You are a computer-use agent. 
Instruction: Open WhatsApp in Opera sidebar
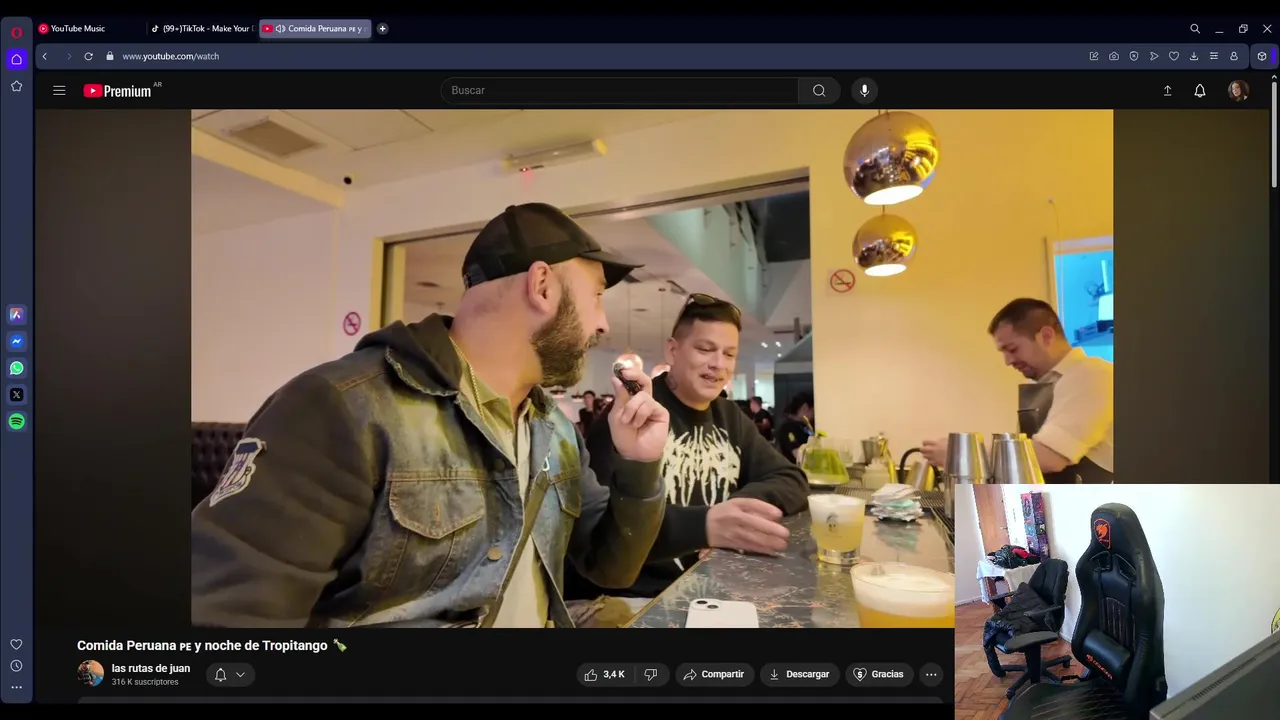[16, 368]
